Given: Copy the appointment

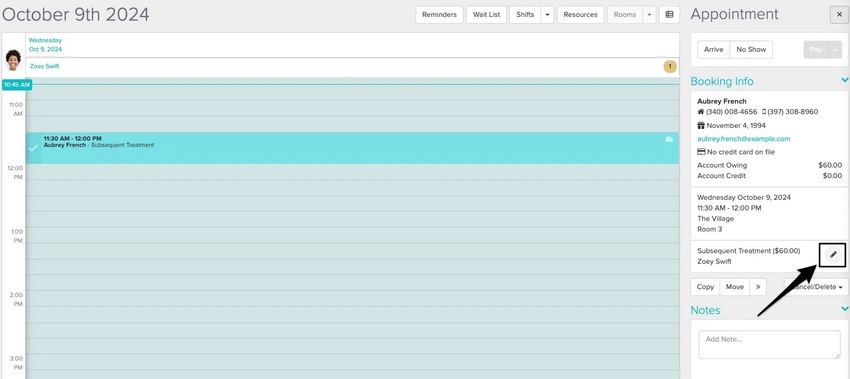Looking at the screenshot, I should (705, 287).
